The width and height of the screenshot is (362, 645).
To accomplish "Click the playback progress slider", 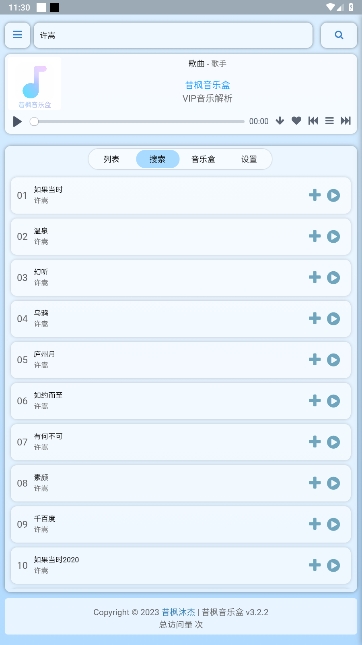I will click(137, 121).
